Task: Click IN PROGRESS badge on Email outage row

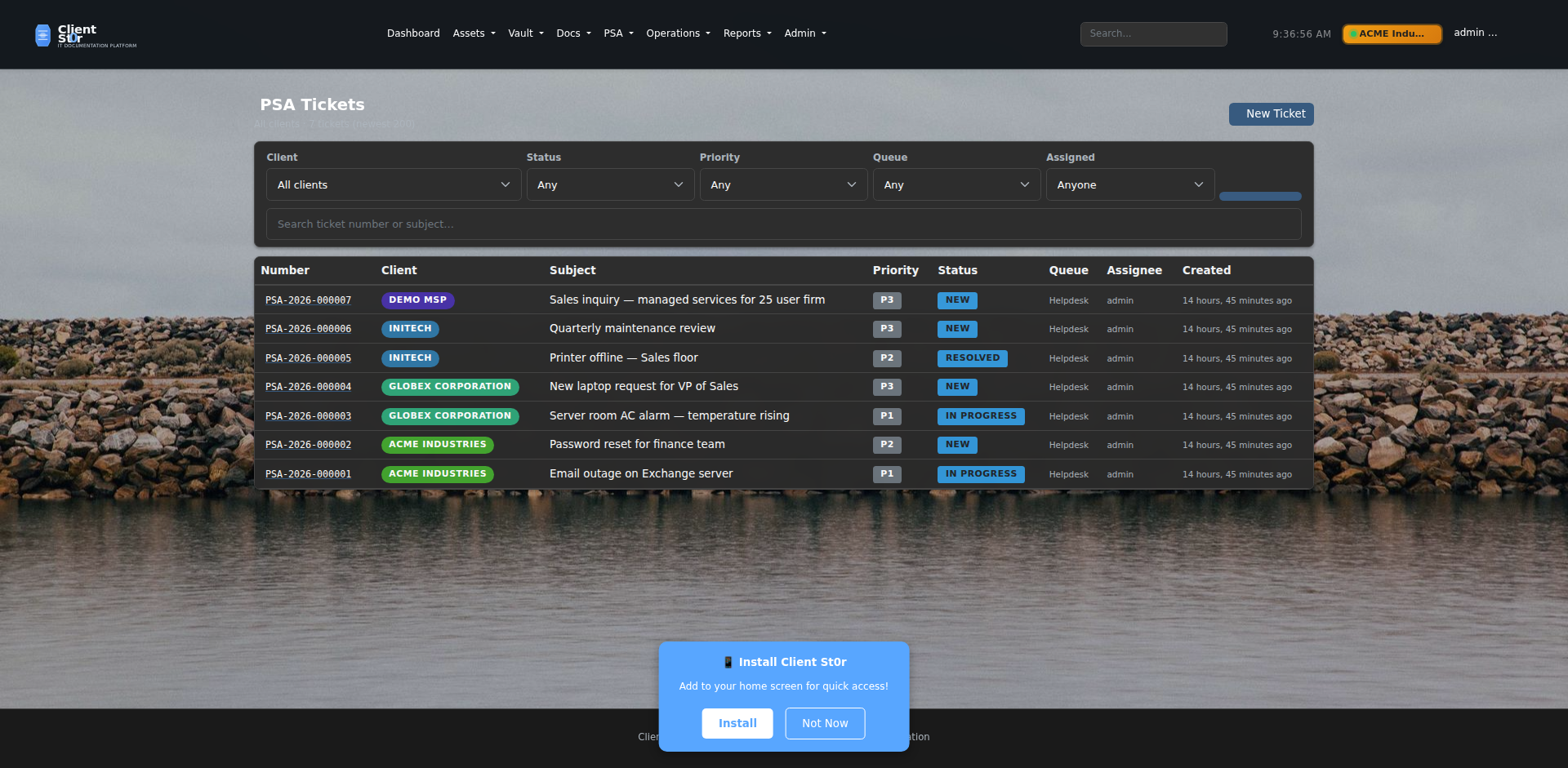Action: coord(981,474)
